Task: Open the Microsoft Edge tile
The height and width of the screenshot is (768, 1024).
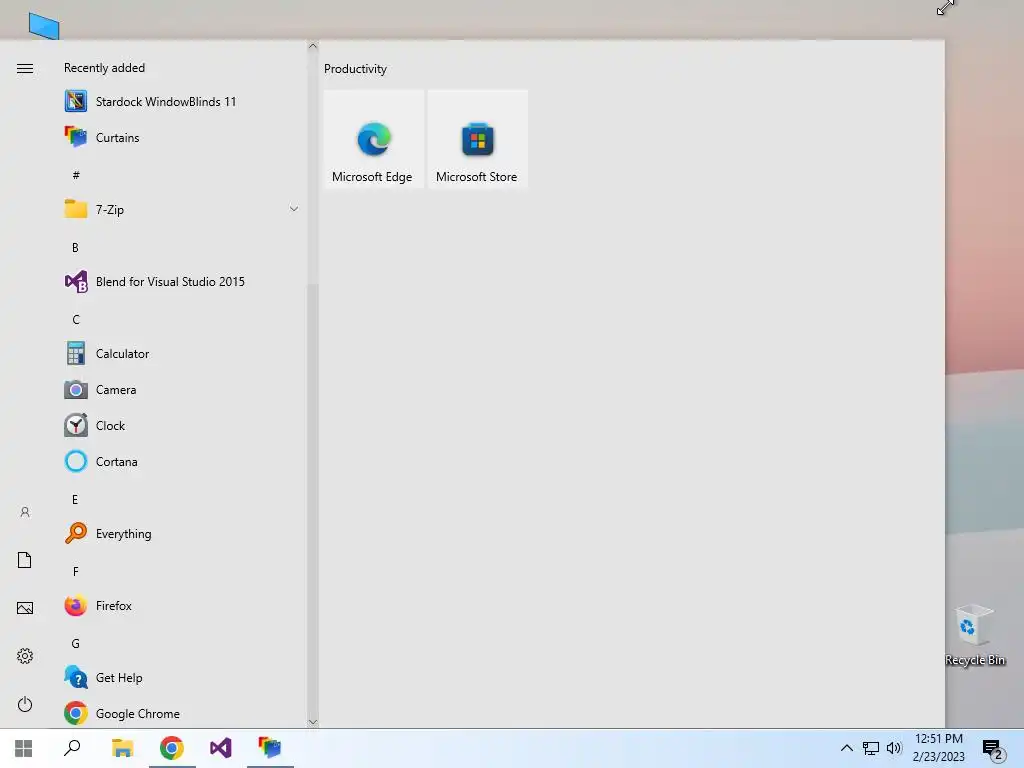Action: 374,139
